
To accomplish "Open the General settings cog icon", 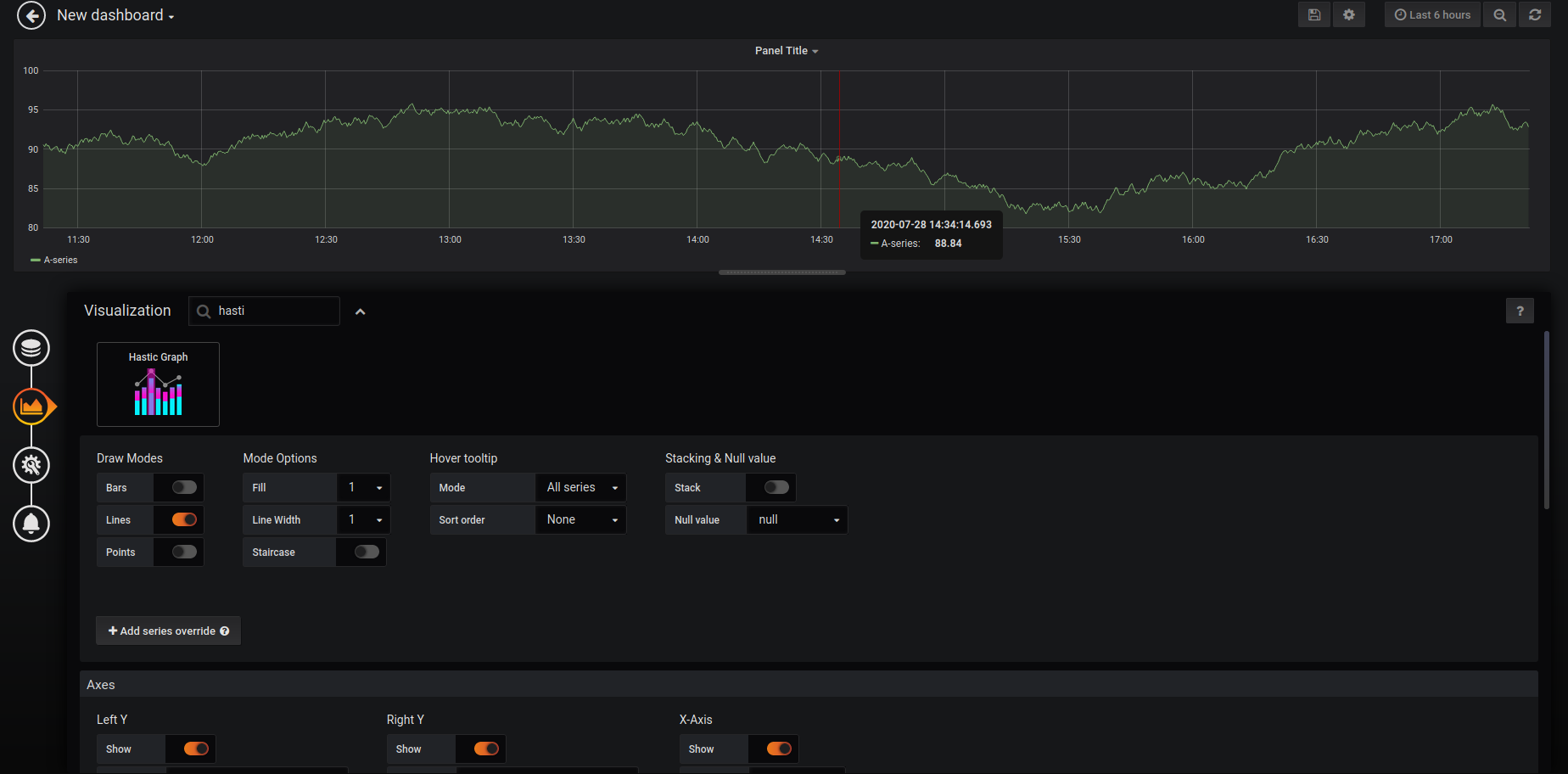I will click(31, 465).
